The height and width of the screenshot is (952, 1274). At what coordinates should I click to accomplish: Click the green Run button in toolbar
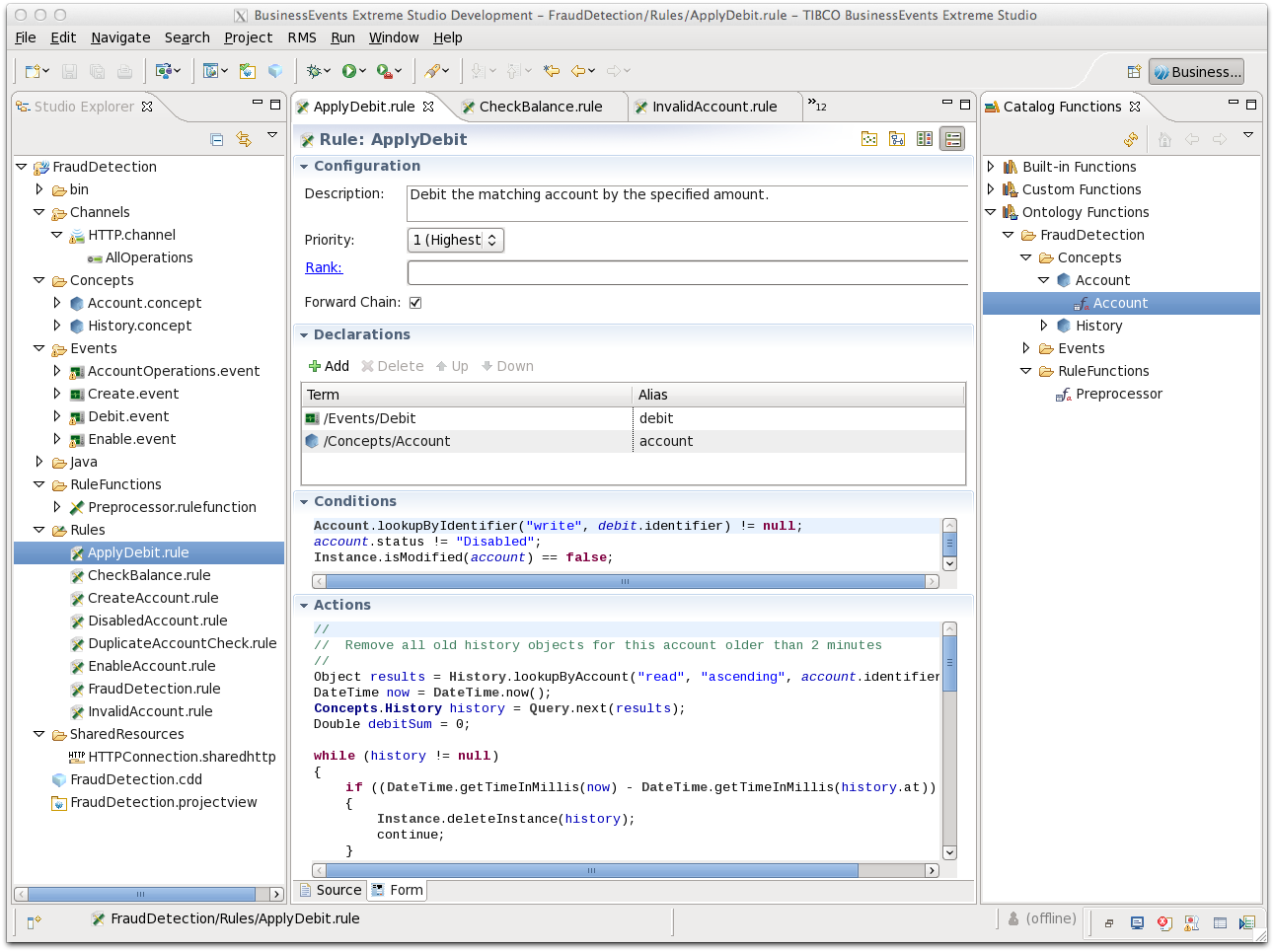349,71
